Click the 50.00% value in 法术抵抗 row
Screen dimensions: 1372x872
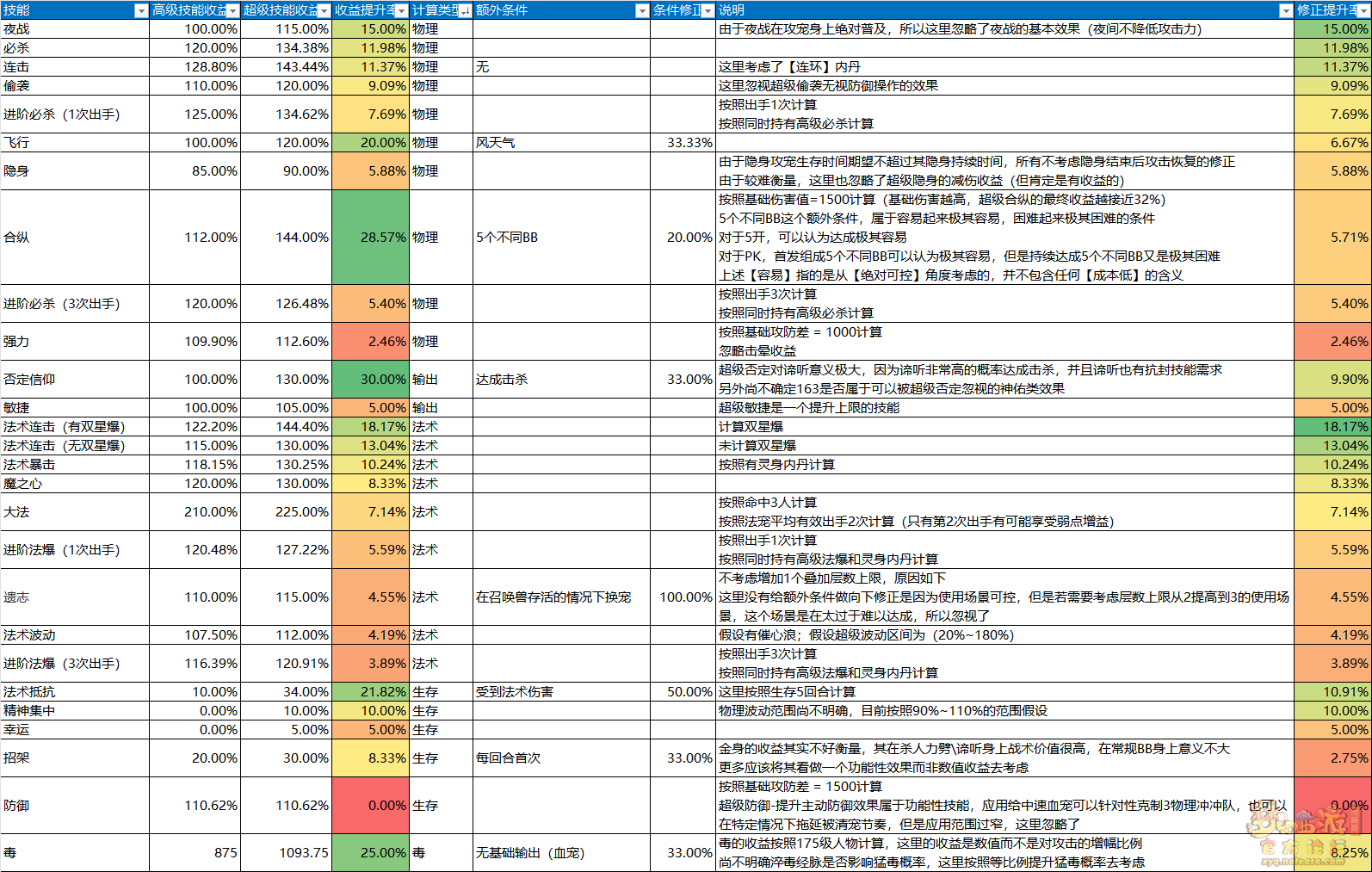pyautogui.click(x=683, y=692)
